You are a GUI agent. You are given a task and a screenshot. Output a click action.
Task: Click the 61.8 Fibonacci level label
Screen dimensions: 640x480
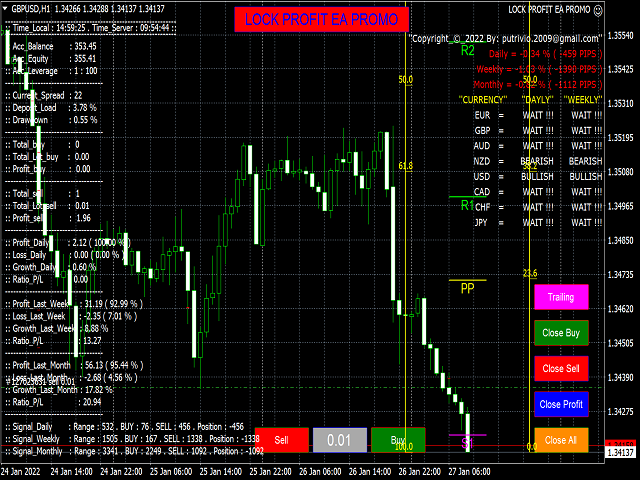point(406,166)
